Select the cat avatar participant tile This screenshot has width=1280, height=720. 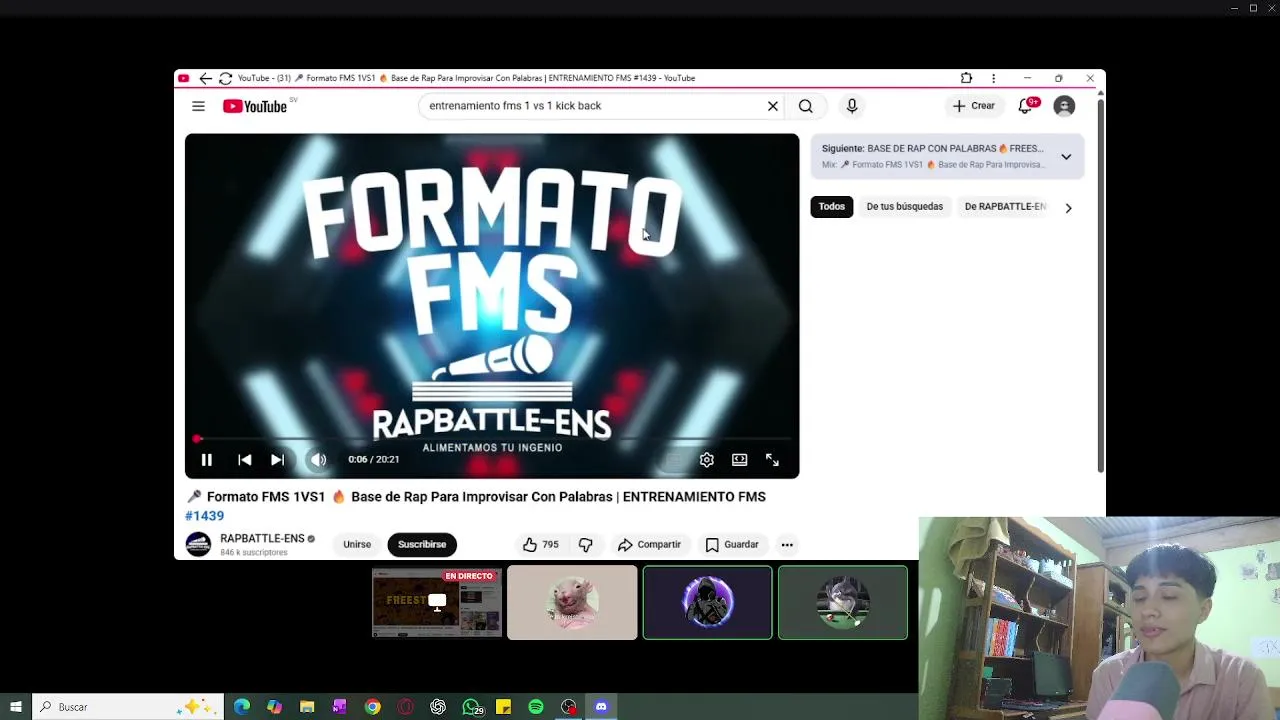pyautogui.click(x=843, y=603)
